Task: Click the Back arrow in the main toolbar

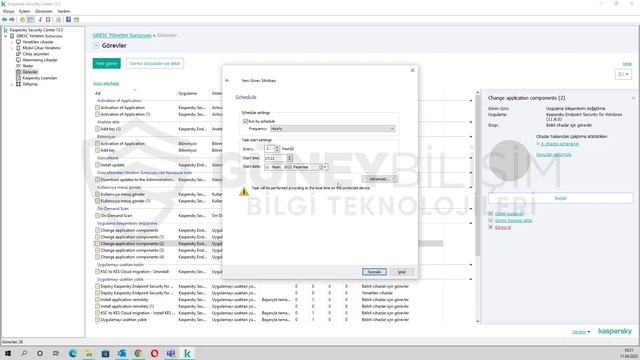Action: pyautogui.click(x=4, y=20)
